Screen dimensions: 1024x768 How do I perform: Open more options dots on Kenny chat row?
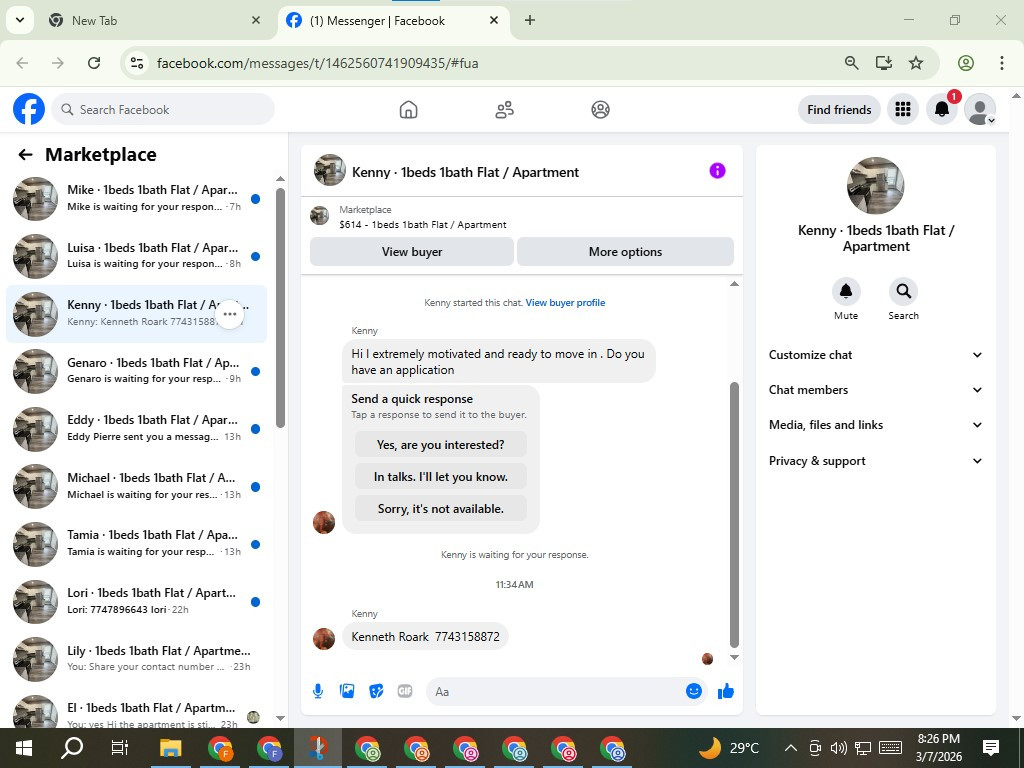coord(230,314)
